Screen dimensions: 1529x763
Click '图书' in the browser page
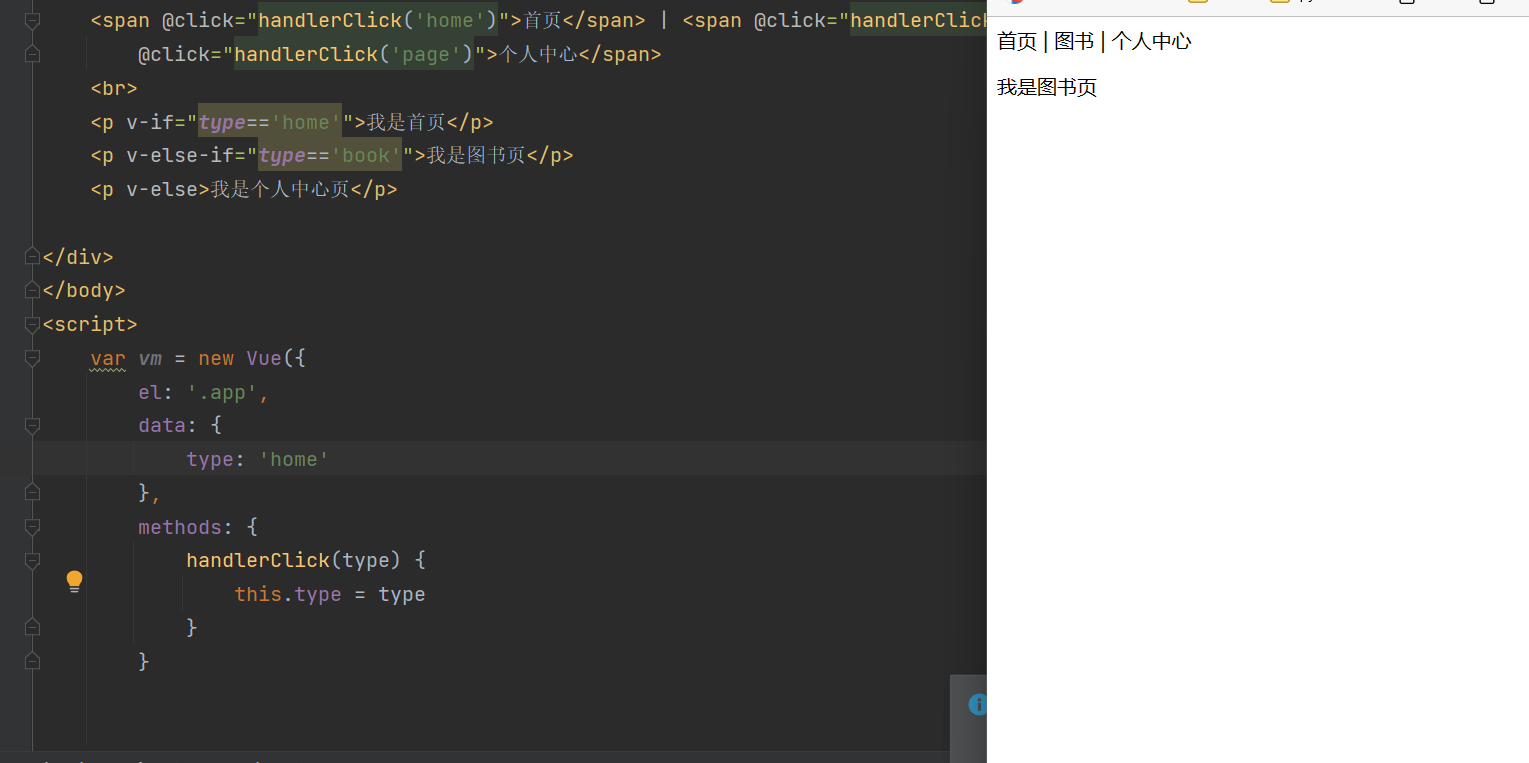[x=1074, y=41]
